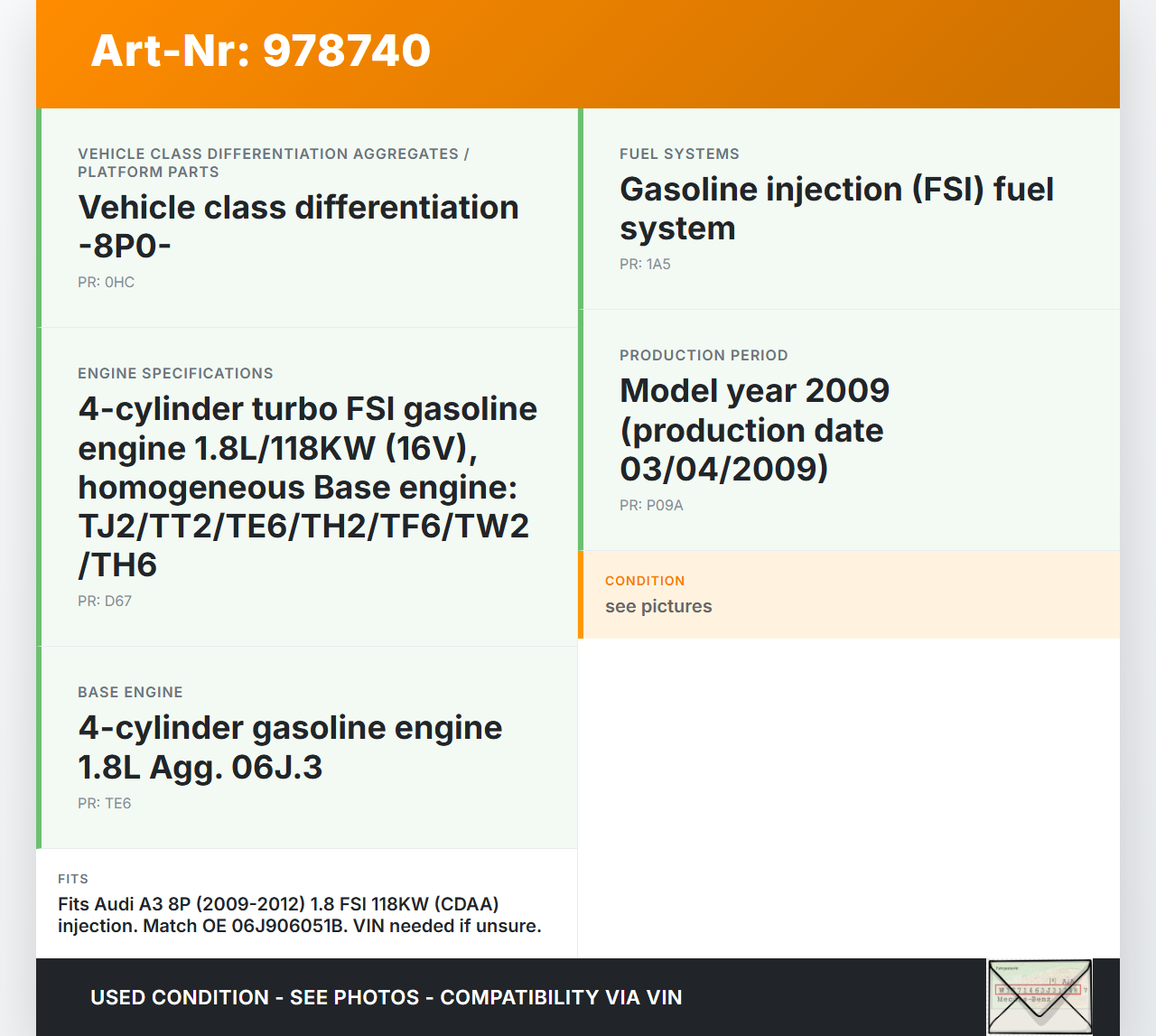The image size is (1156, 1036).
Task: Click the BASE ENGINE category label
Action: (130, 692)
